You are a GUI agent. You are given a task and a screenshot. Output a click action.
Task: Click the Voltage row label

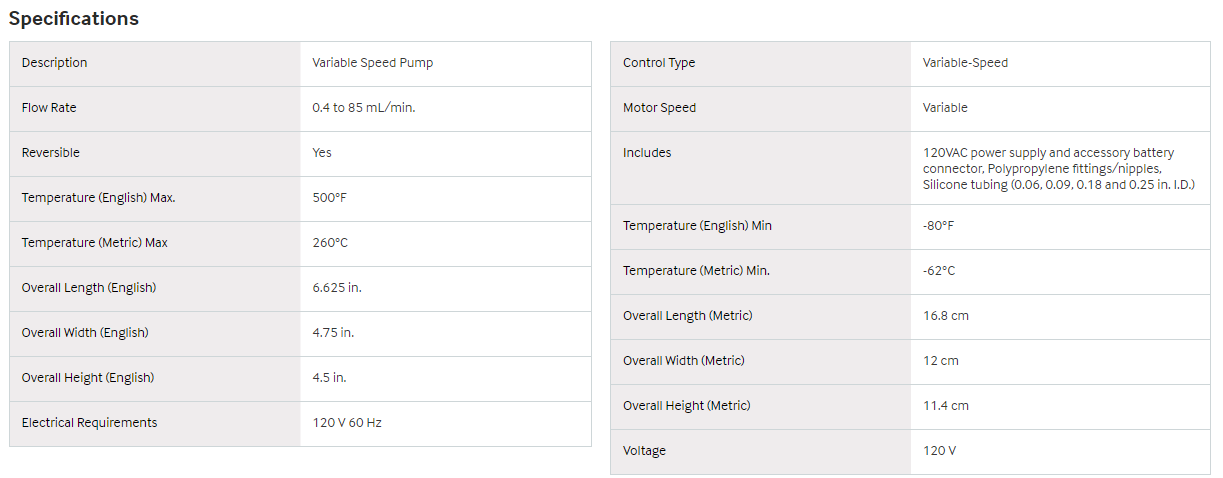tap(644, 451)
